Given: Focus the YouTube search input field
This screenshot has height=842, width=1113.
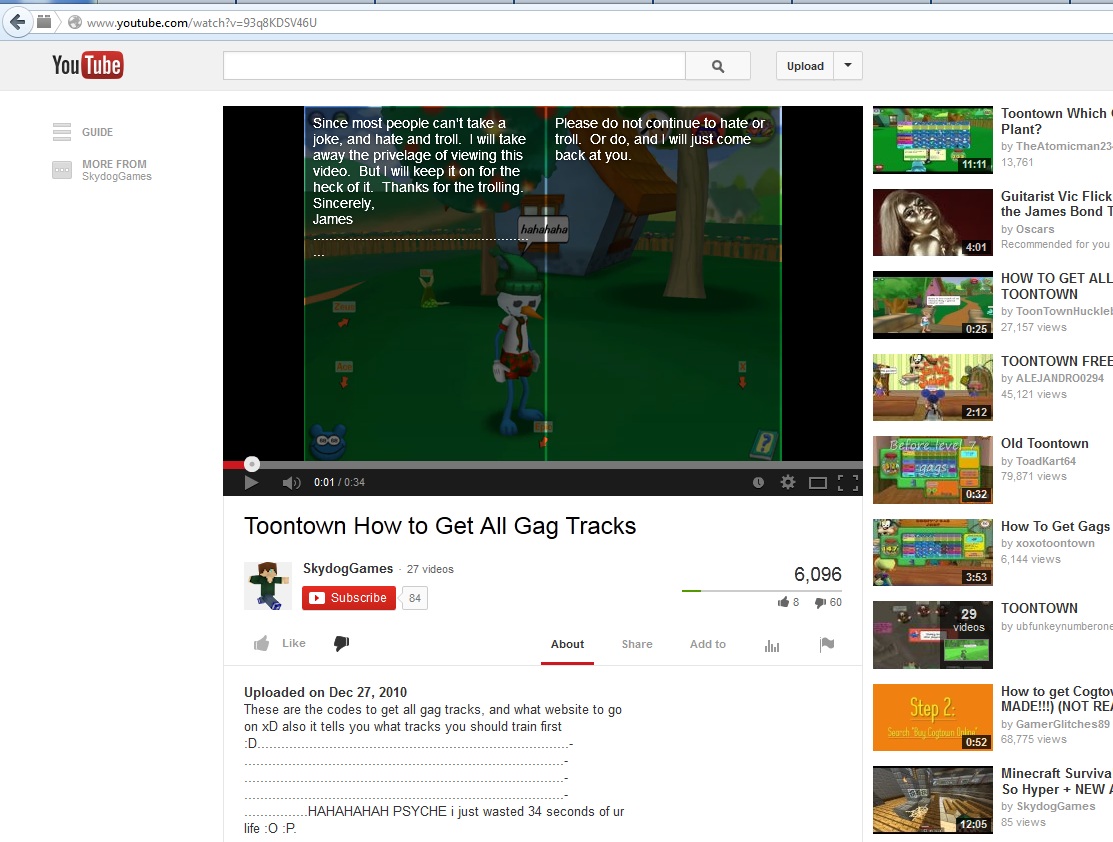Looking at the screenshot, I should 454,66.
